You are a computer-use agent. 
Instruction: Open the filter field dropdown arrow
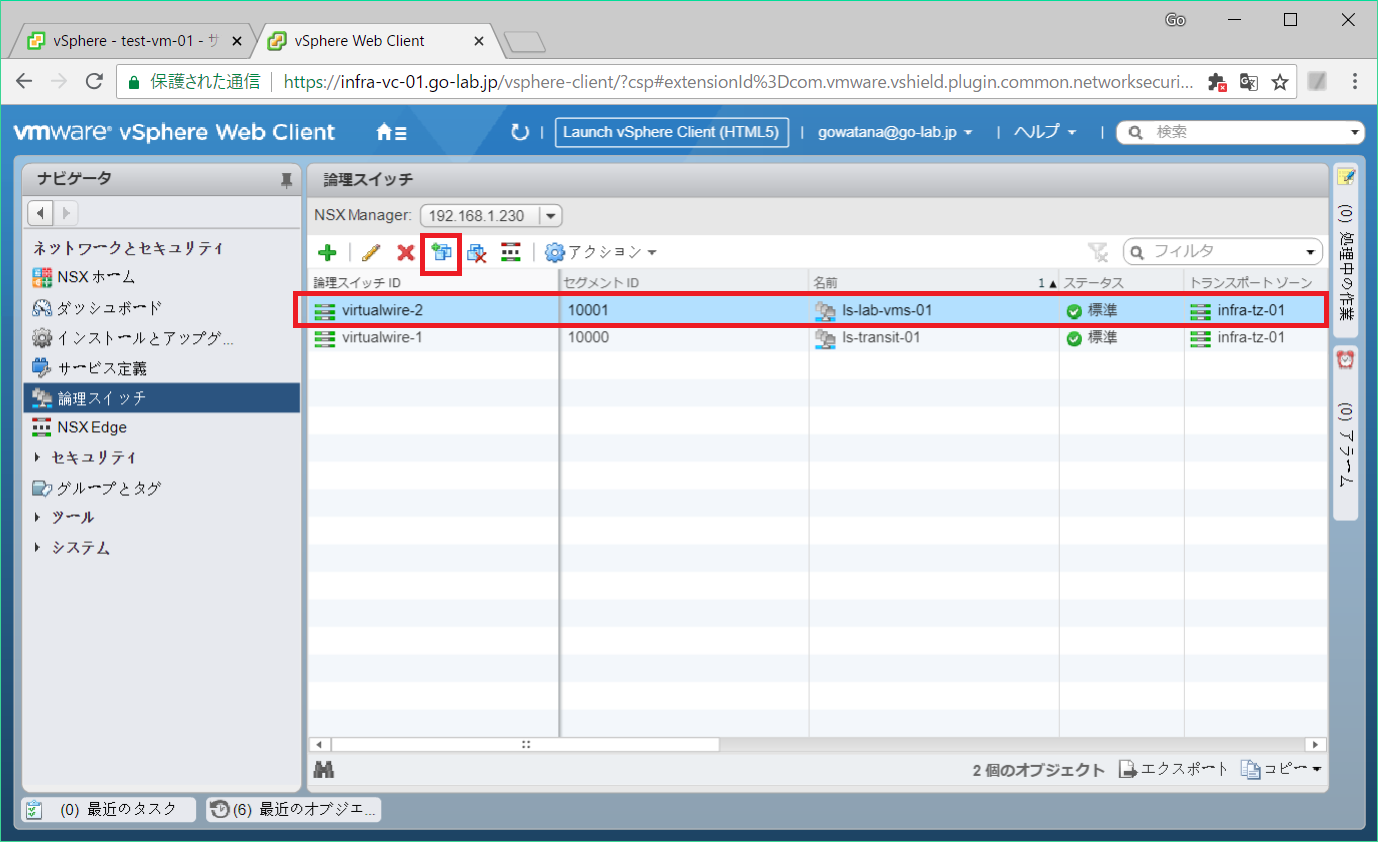click(x=1312, y=252)
